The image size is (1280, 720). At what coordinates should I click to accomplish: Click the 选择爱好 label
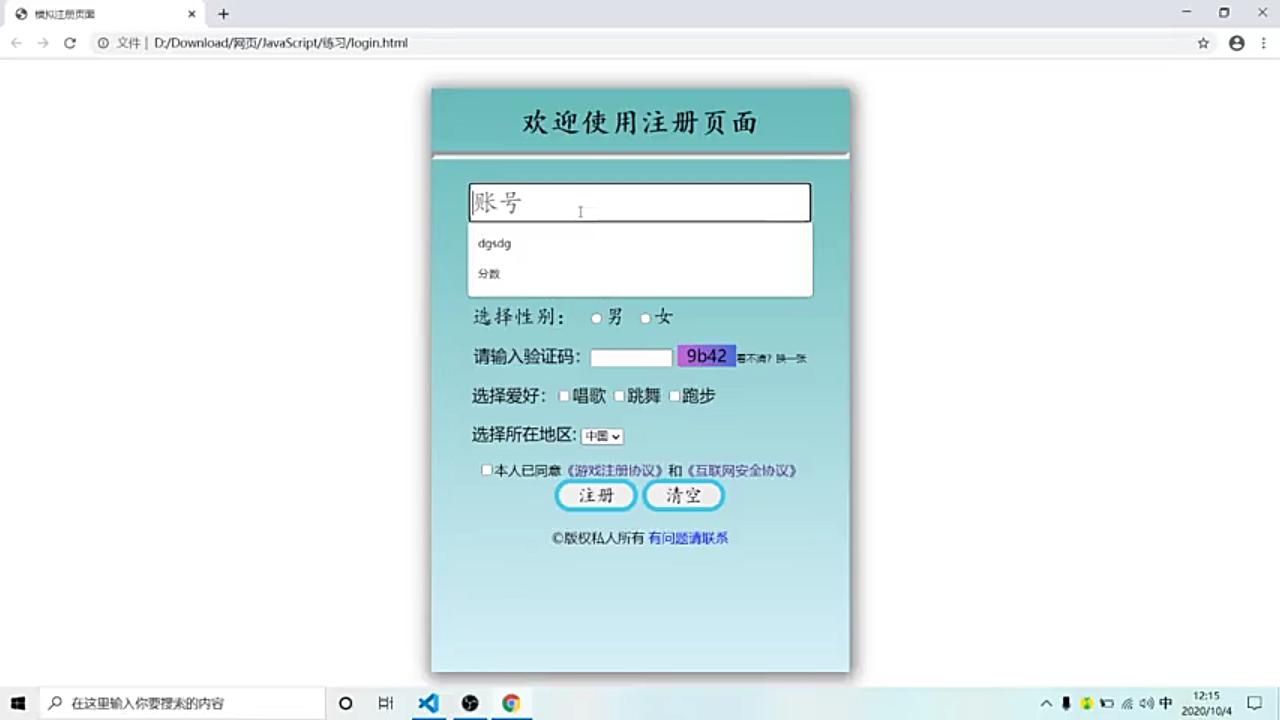[510, 396]
